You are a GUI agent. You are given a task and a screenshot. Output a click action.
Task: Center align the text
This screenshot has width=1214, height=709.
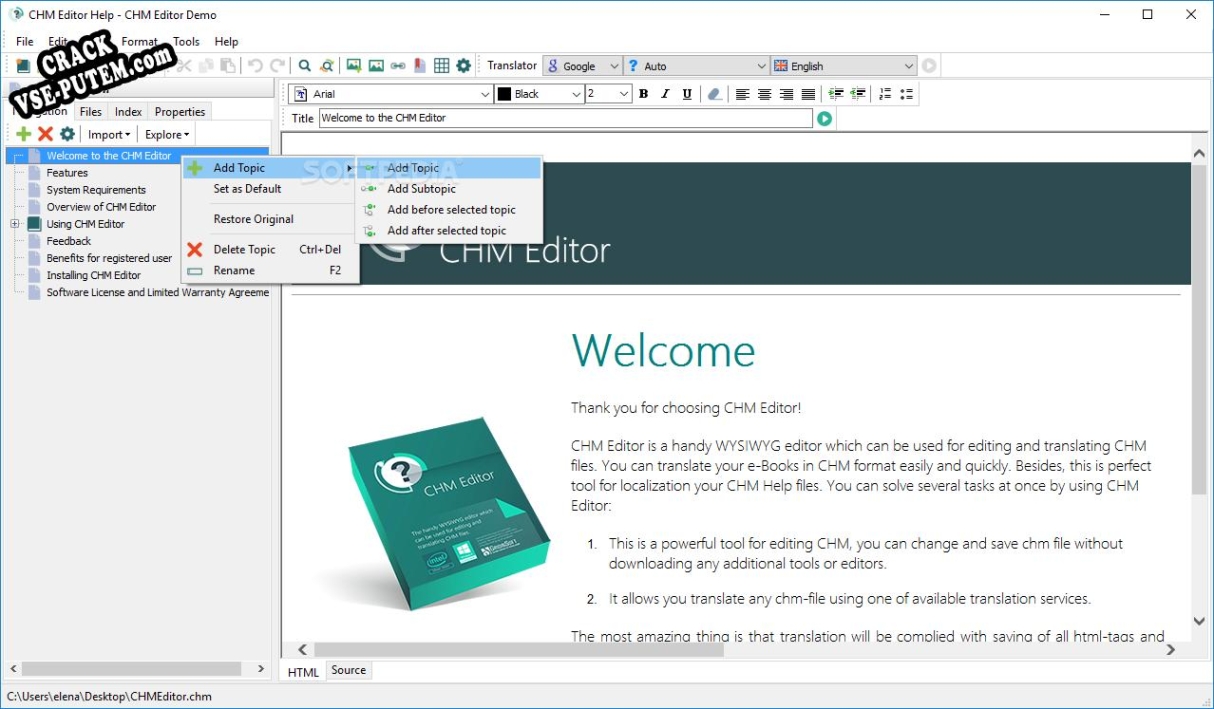765,94
